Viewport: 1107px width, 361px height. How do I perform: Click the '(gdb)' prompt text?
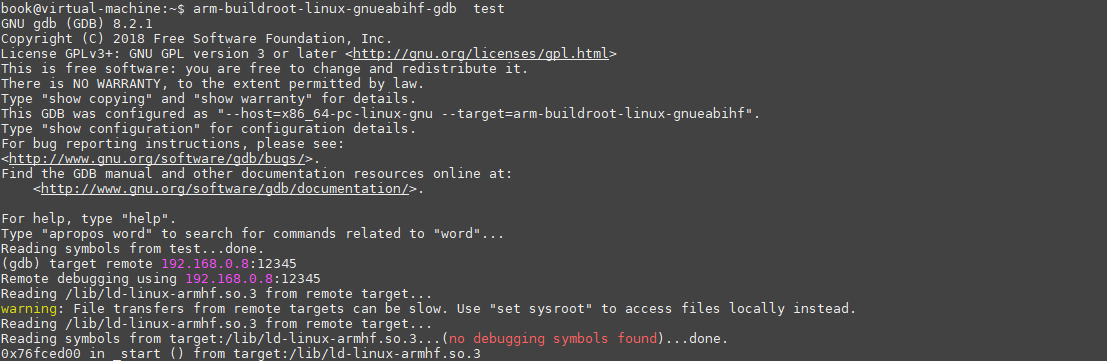pos(21,264)
